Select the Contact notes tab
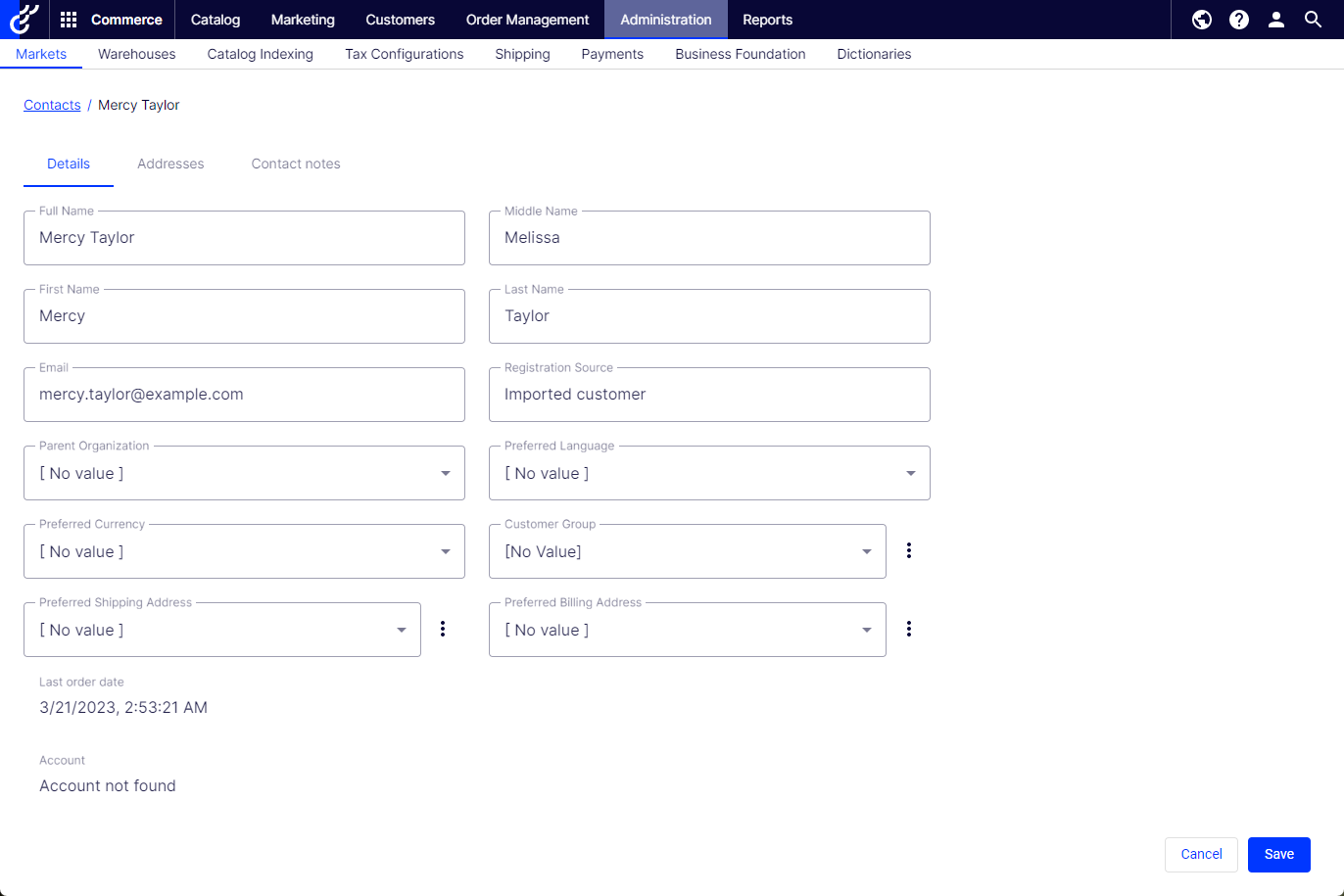Screen dimensions: 1344x896 pyautogui.click(x=296, y=164)
